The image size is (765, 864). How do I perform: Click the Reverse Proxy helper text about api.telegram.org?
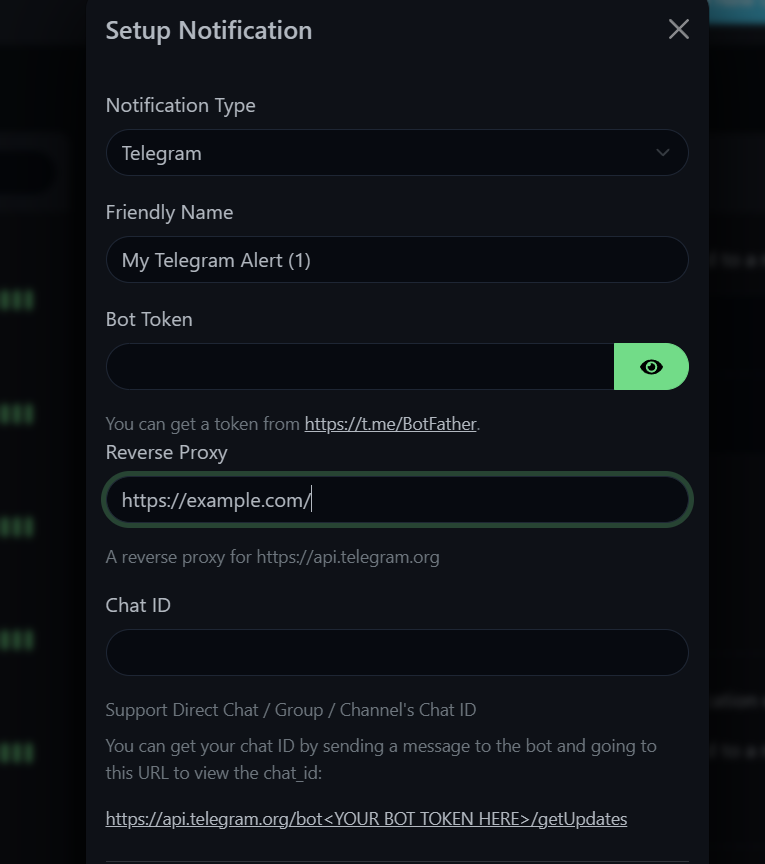(272, 556)
